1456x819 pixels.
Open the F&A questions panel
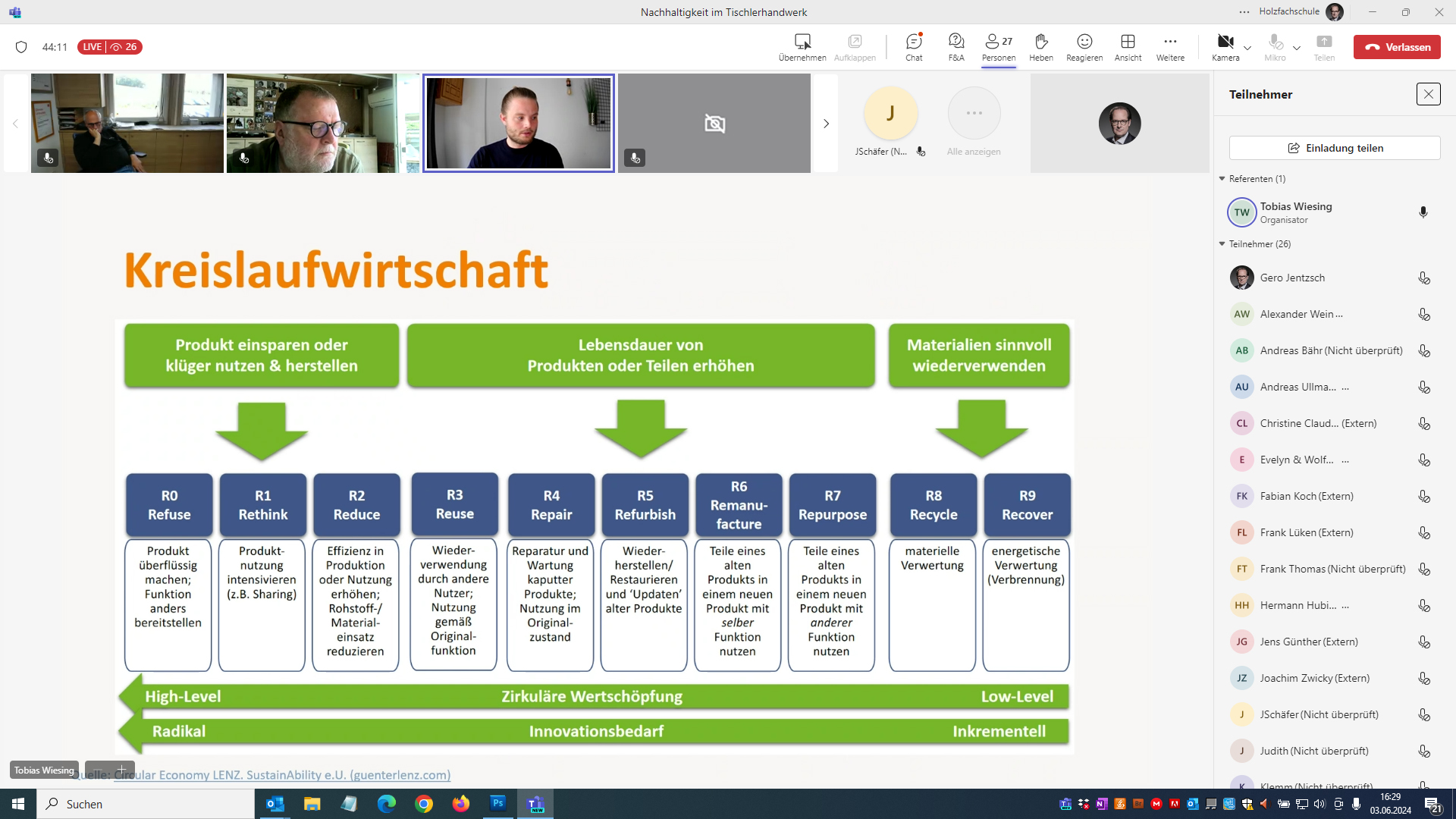tap(956, 42)
